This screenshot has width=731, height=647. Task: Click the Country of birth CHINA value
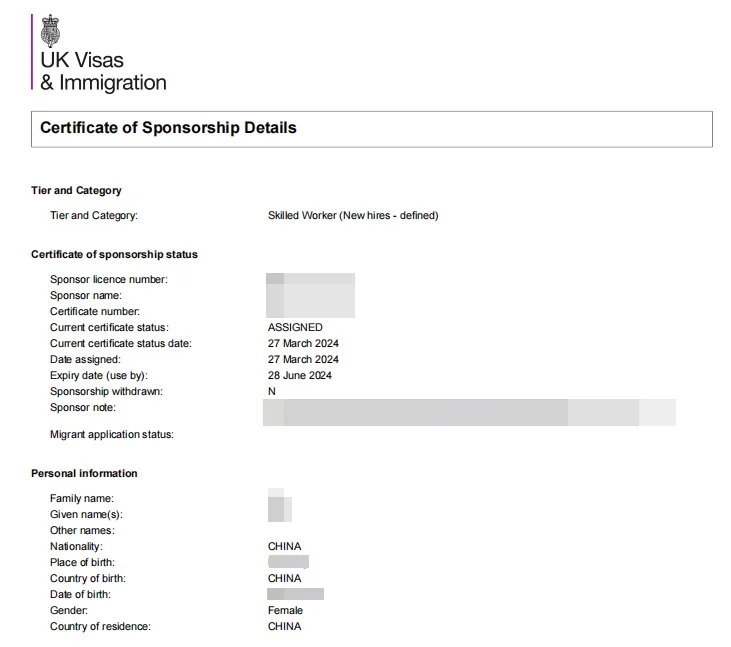coord(284,578)
